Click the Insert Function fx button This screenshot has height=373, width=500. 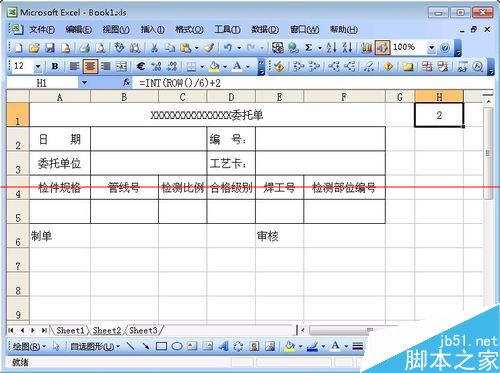(x=126, y=82)
